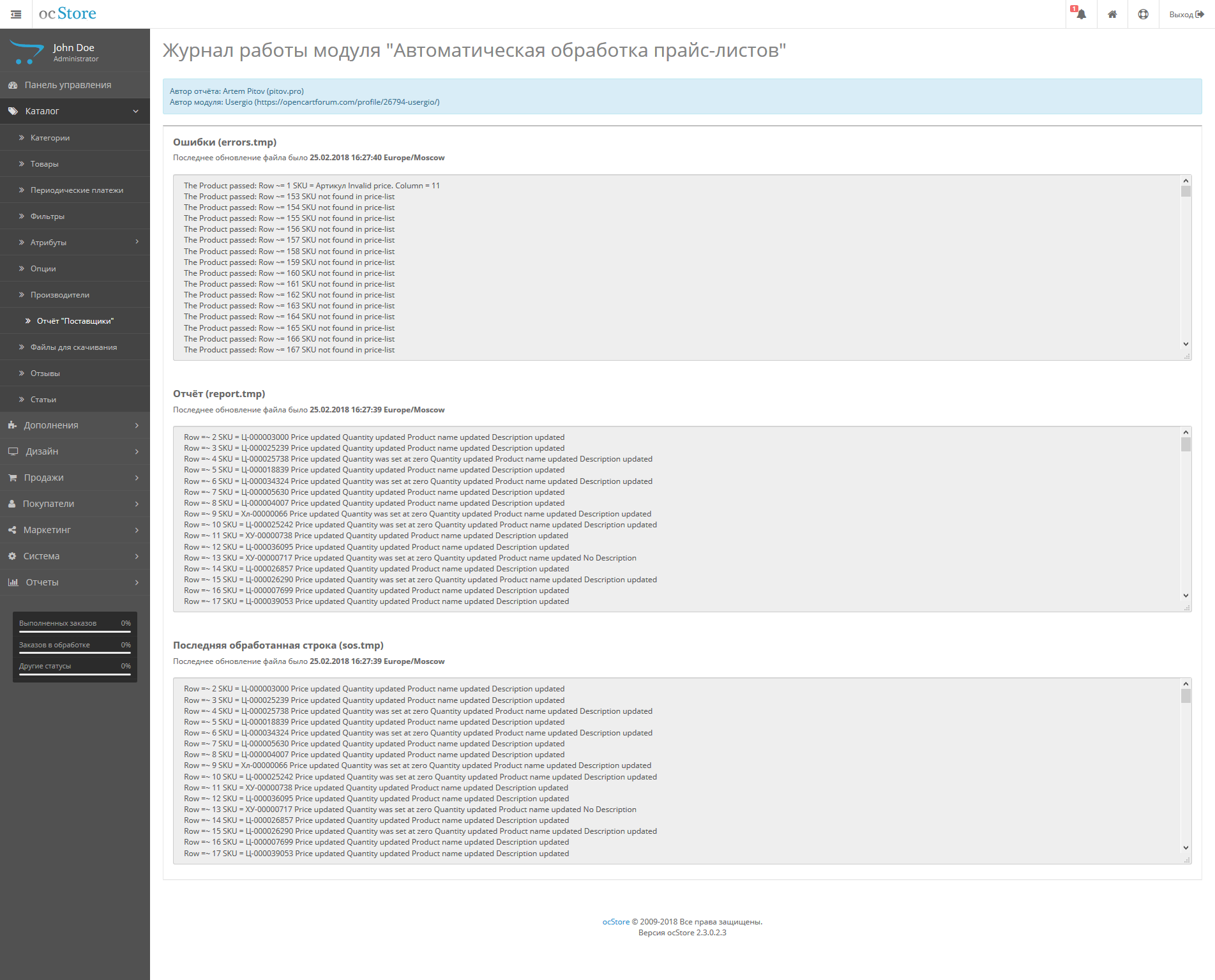Viewport: 1215px width, 980px height.
Task: Click the sos.tmp resize grip handle
Action: (1187, 860)
